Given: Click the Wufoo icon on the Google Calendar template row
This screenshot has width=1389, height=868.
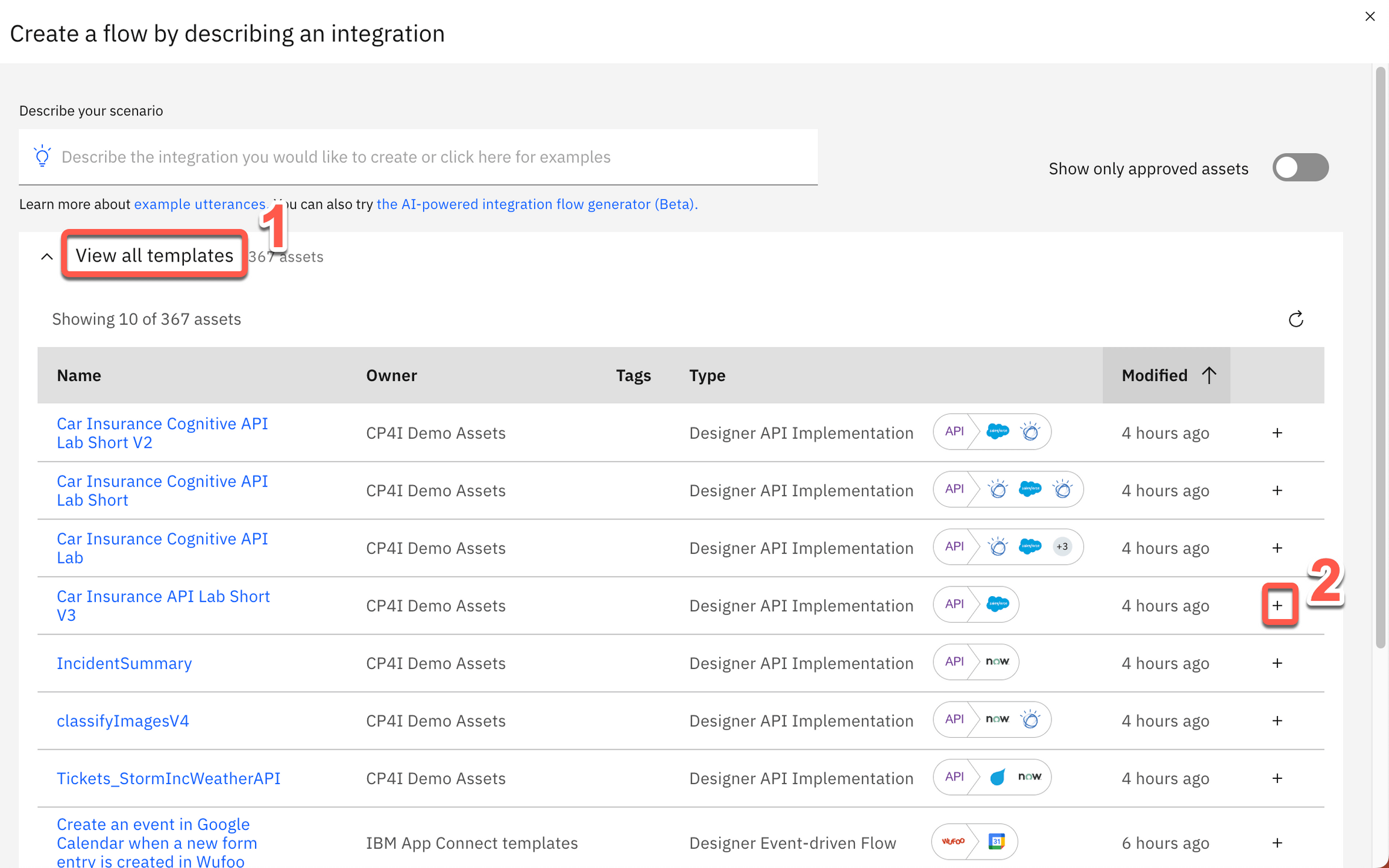Looking at the screenshot, I should (954, 841).
